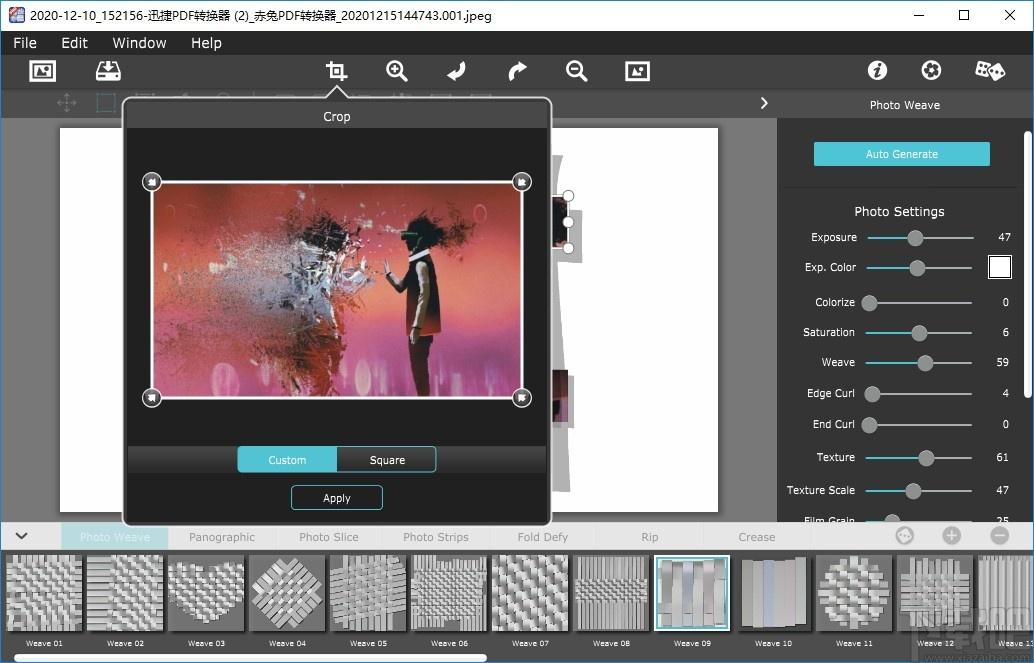This screenshot has width=1034, height=663.
Task: Click the bottom-right crop corner handle
Action: (x=522, y=398)
